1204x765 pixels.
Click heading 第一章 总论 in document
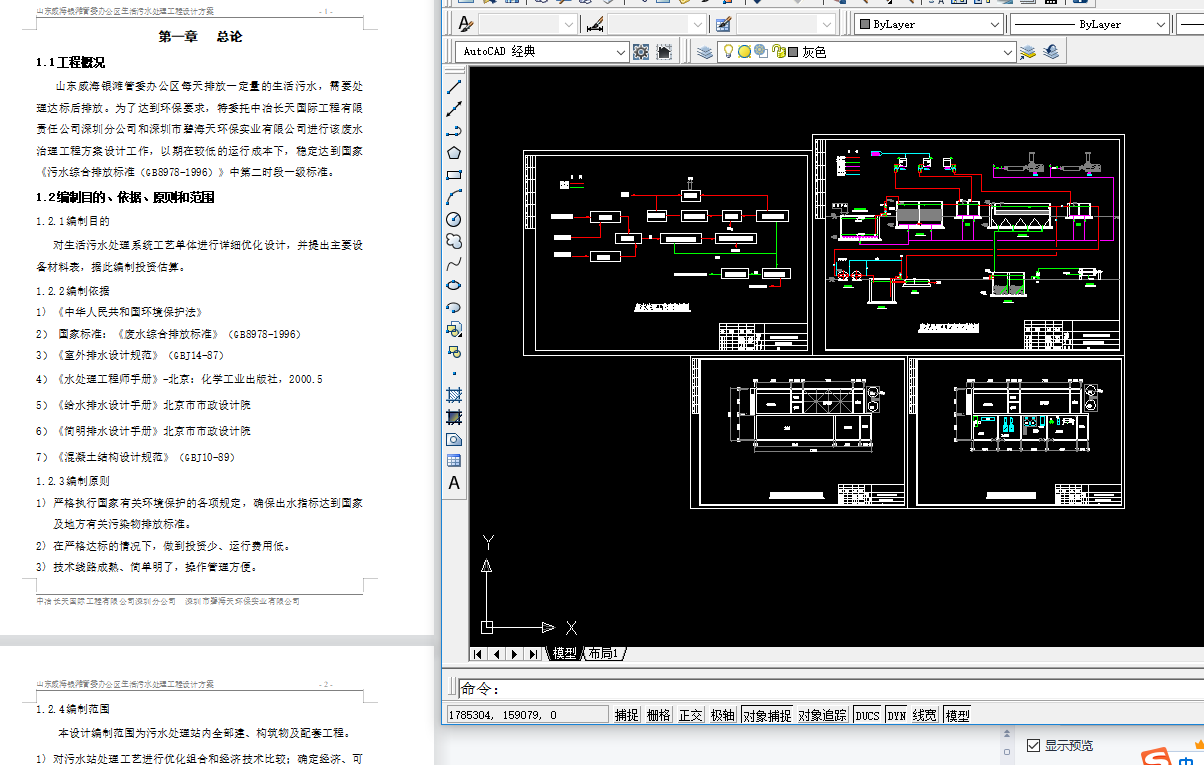click(x=200, y=37)
